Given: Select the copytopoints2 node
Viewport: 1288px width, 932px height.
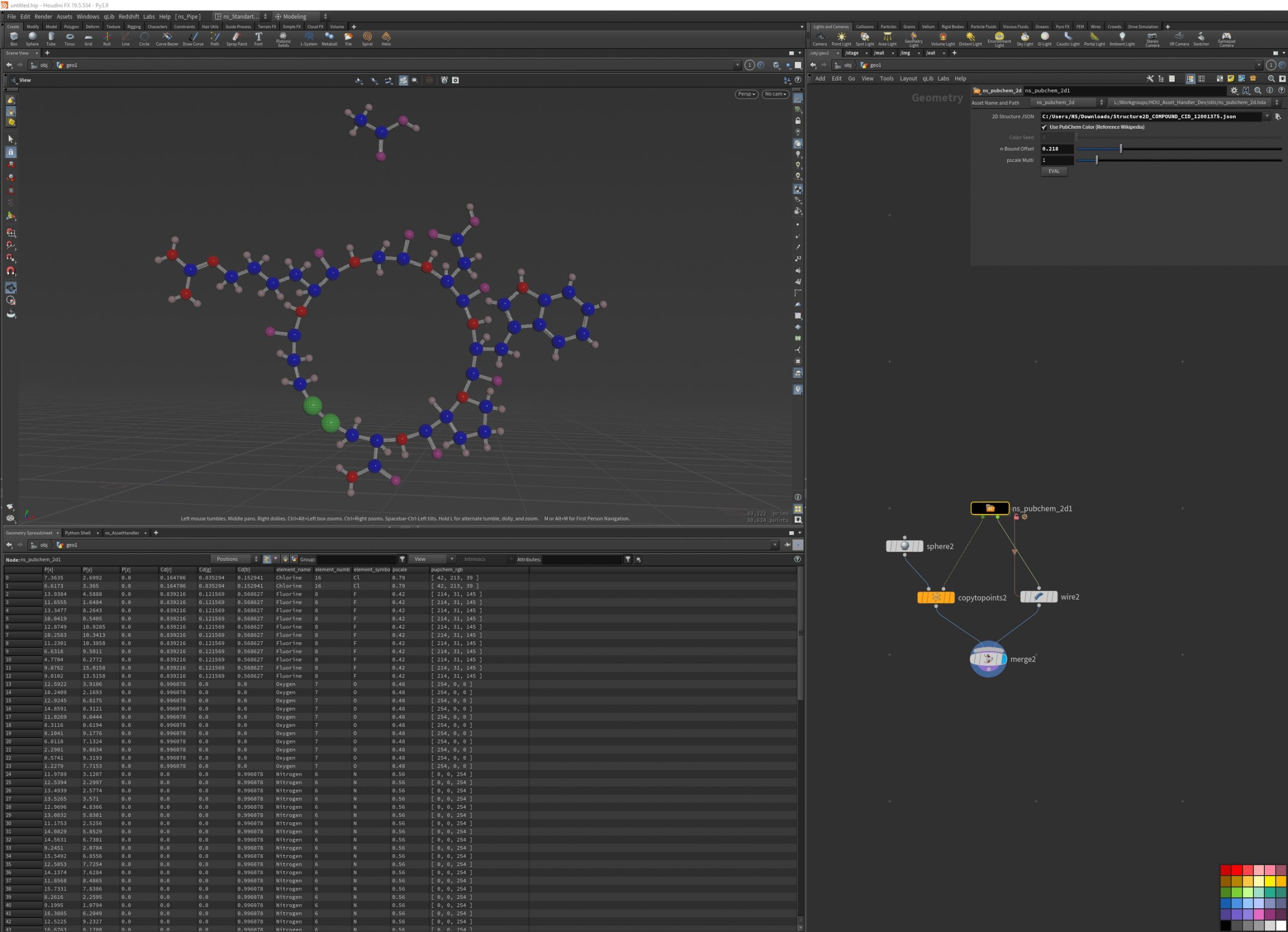Looking at the screenshot, I should pos(936,597).
